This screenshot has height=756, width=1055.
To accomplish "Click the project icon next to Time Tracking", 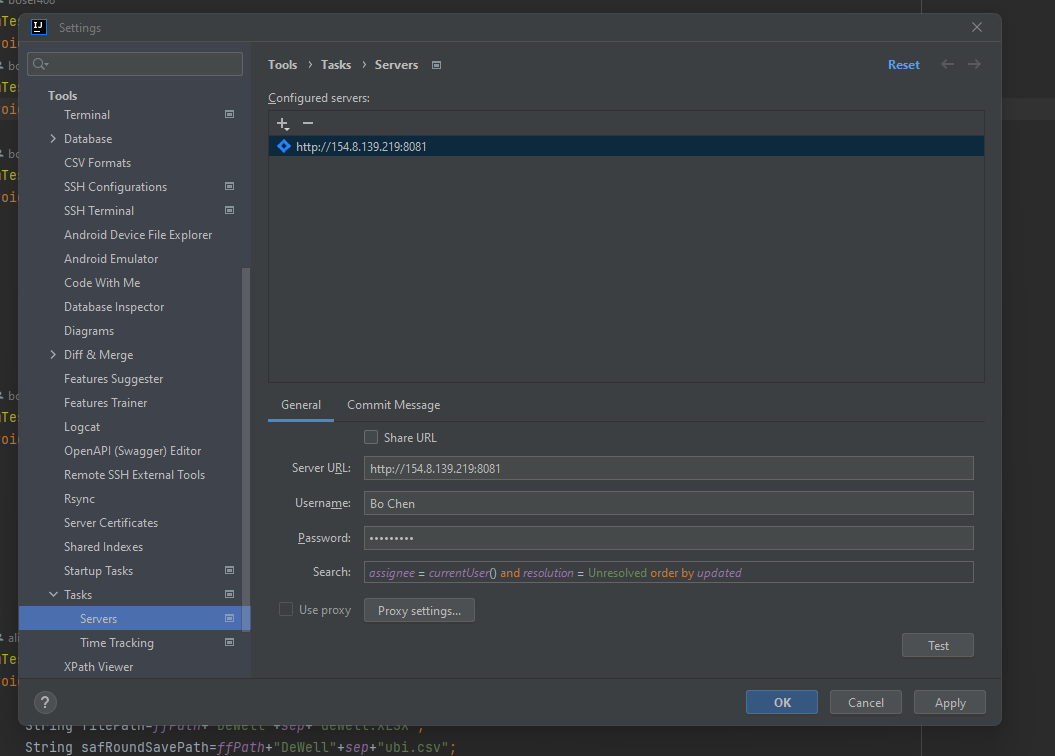I will 229,642.
